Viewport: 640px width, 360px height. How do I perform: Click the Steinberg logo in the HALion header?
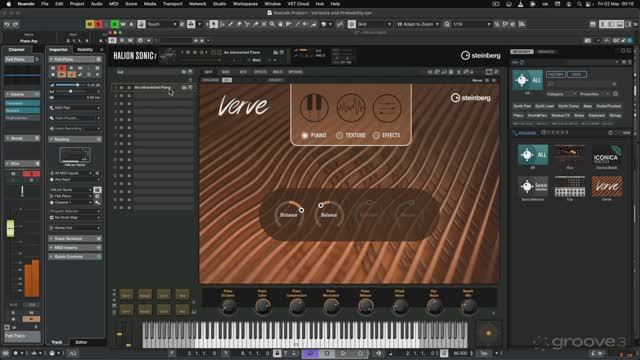coord(480,56)
